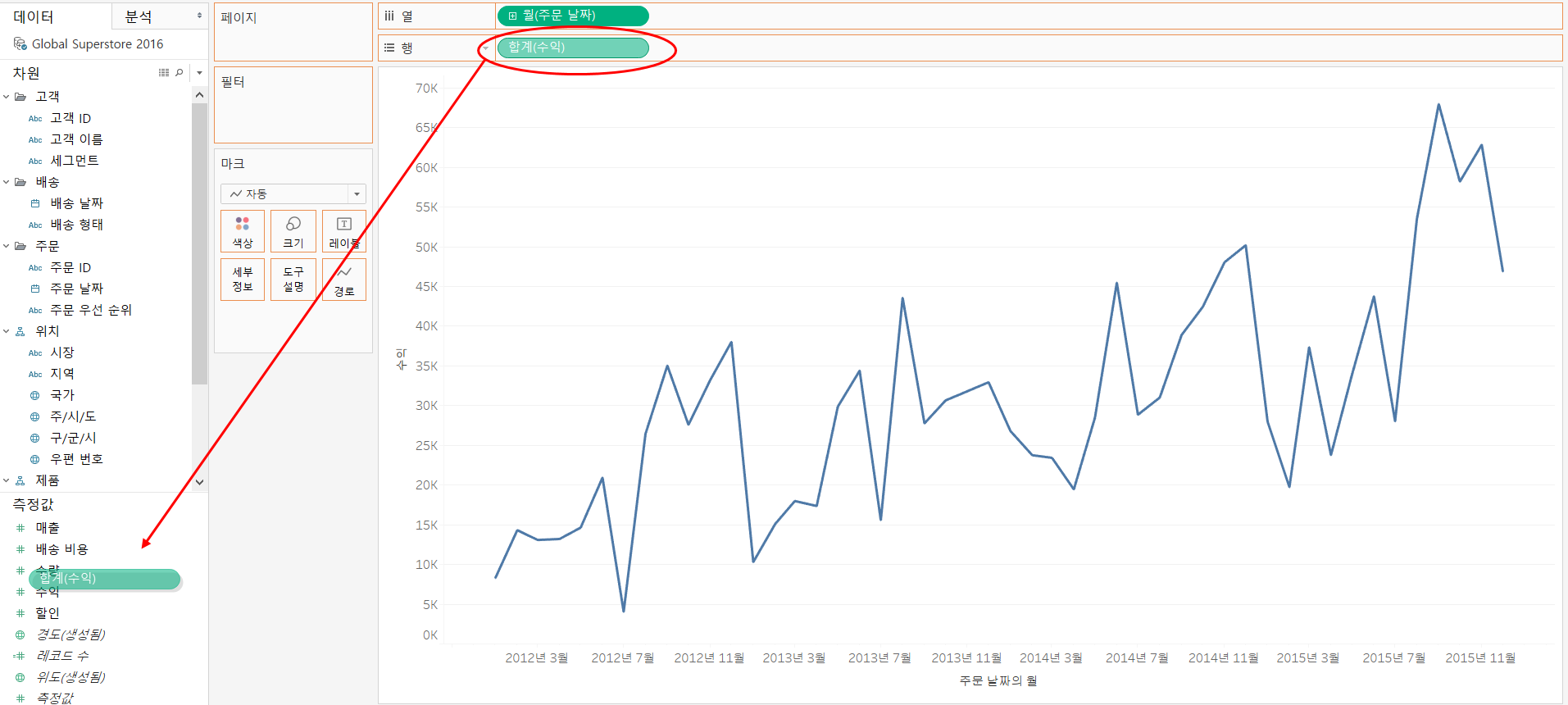Image resolution: width=1568 pixels, height=705 pixels.
Task: Select the 고객 ID field
Action: pos(70,118)
